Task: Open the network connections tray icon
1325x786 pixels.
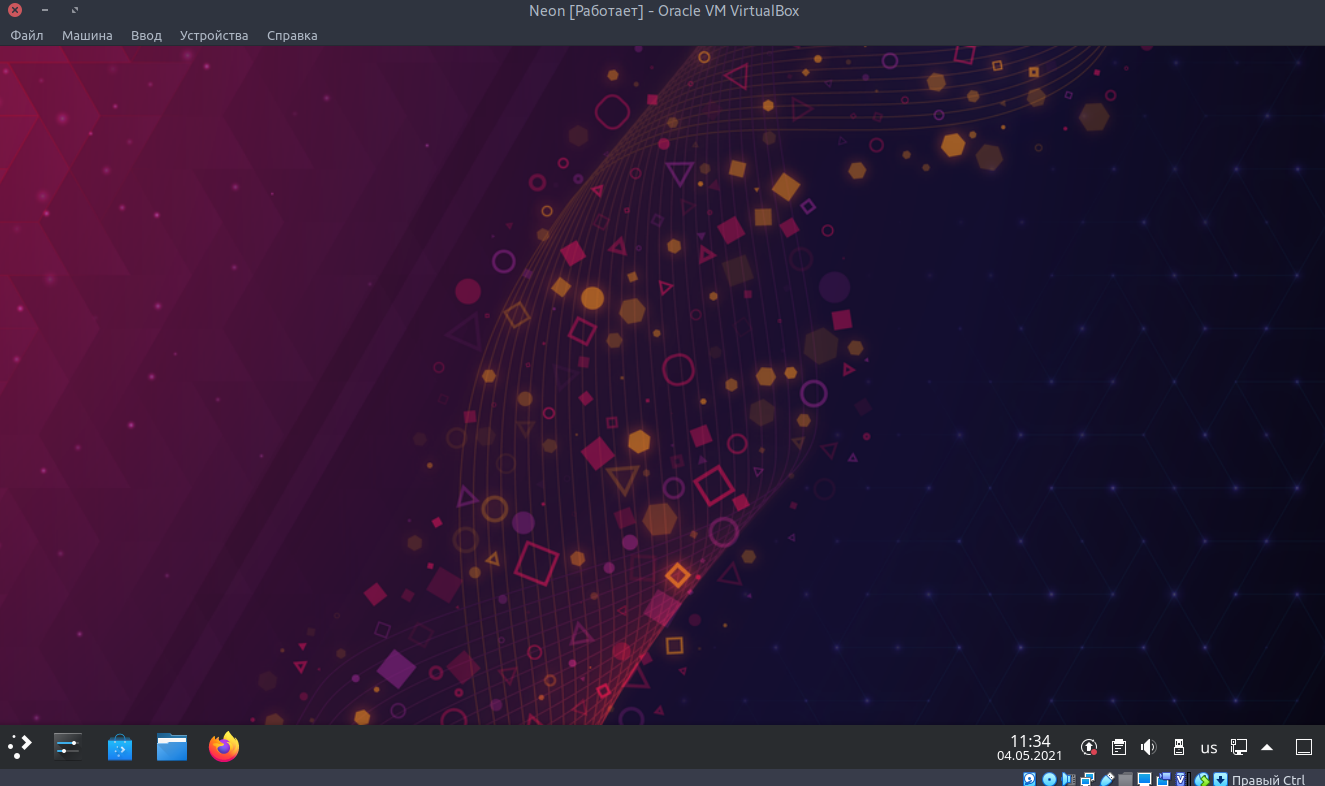Action: pos(1239,747)
